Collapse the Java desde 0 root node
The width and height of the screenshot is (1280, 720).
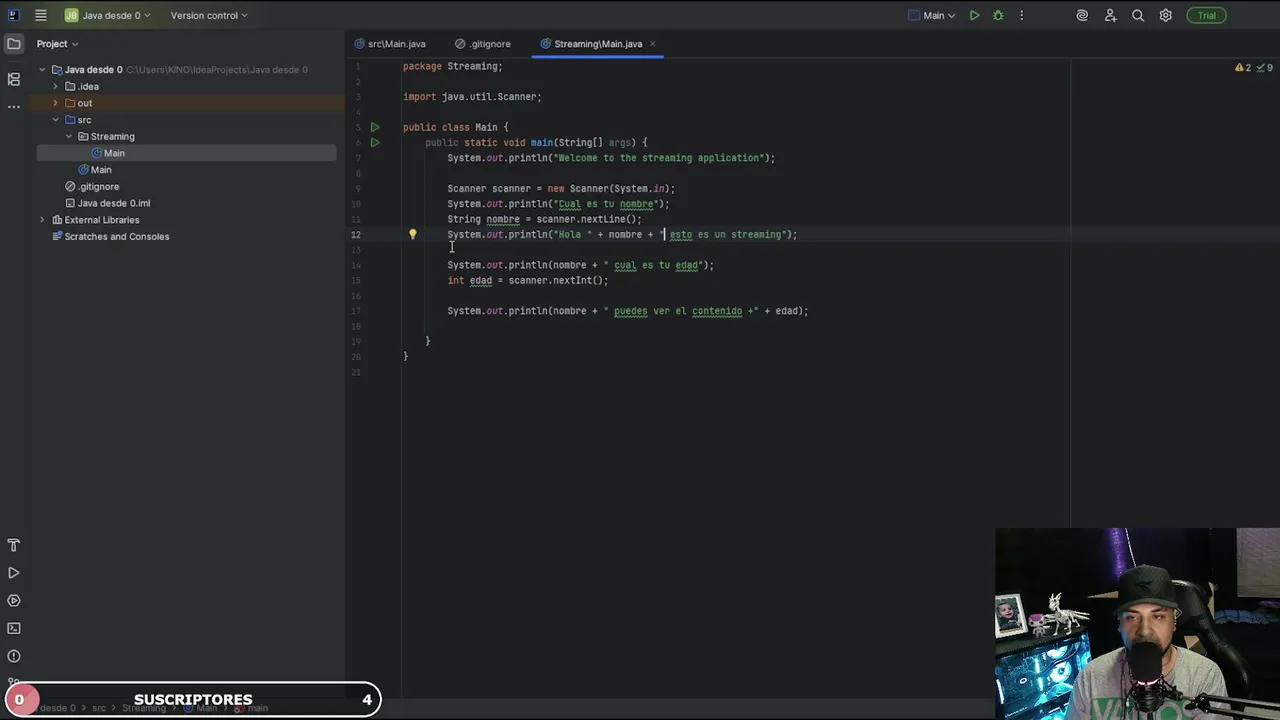click(42, 70)
